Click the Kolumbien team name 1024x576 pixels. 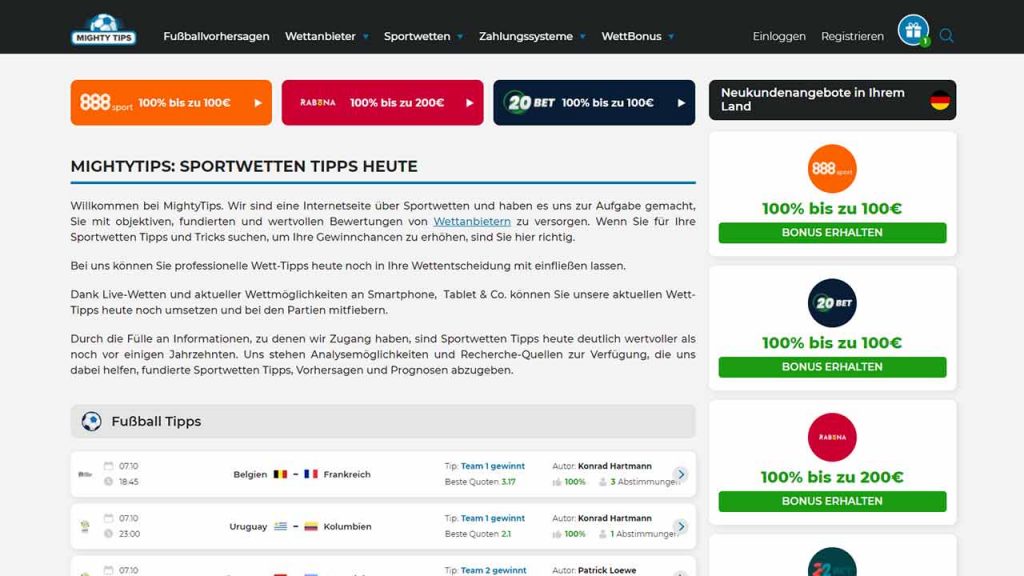pyautogui.click(x=347, y=526)
